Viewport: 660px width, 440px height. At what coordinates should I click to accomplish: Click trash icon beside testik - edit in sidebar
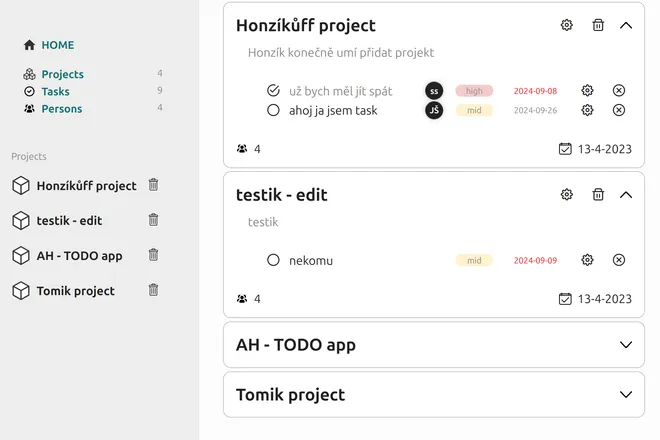[153, 220]
